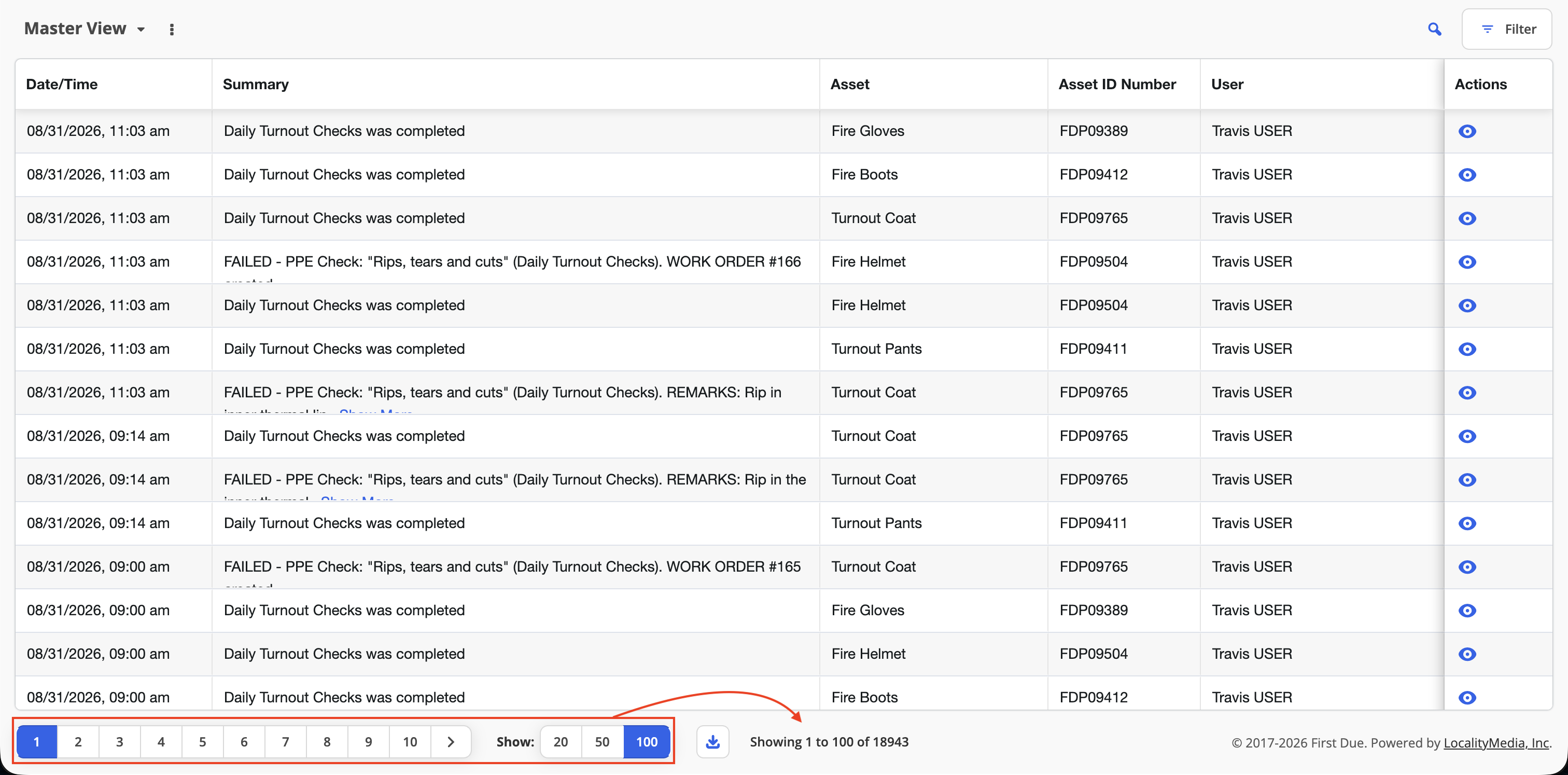
Task: Download the activity log export
Action: [713, 741]
